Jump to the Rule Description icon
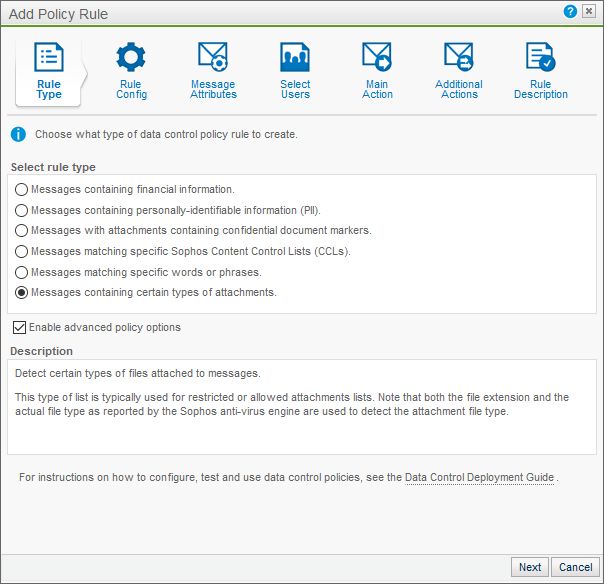604x584 pixels. click(541, 57)
